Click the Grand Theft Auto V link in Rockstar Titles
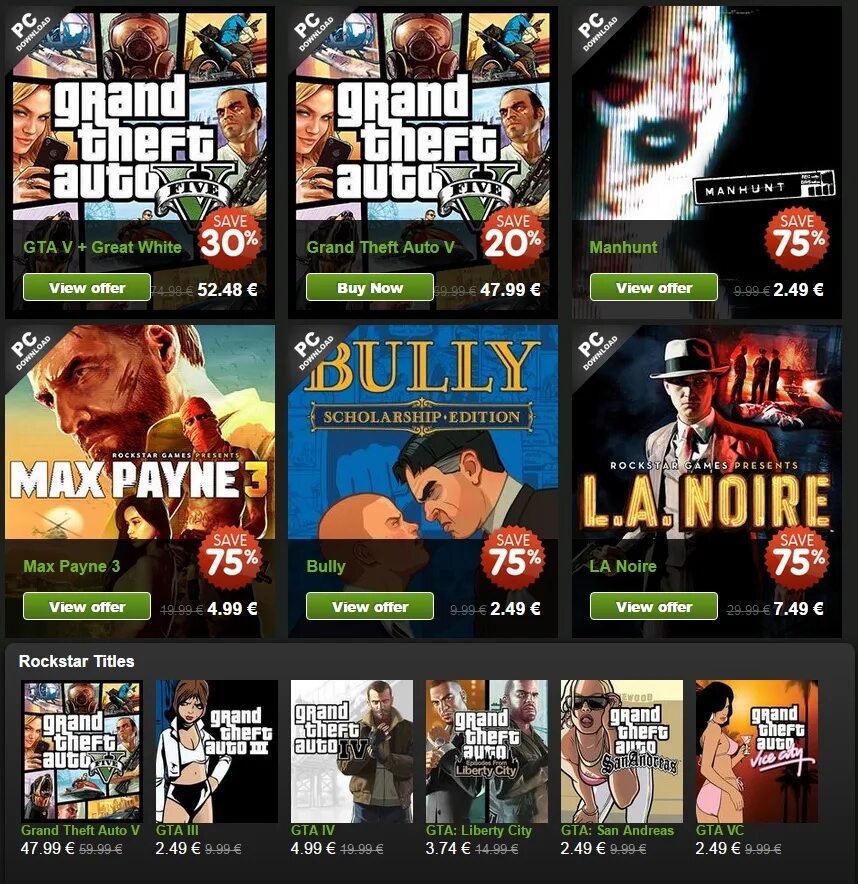The height and width of the screenshot is (884, 858). tap(80, 830)
